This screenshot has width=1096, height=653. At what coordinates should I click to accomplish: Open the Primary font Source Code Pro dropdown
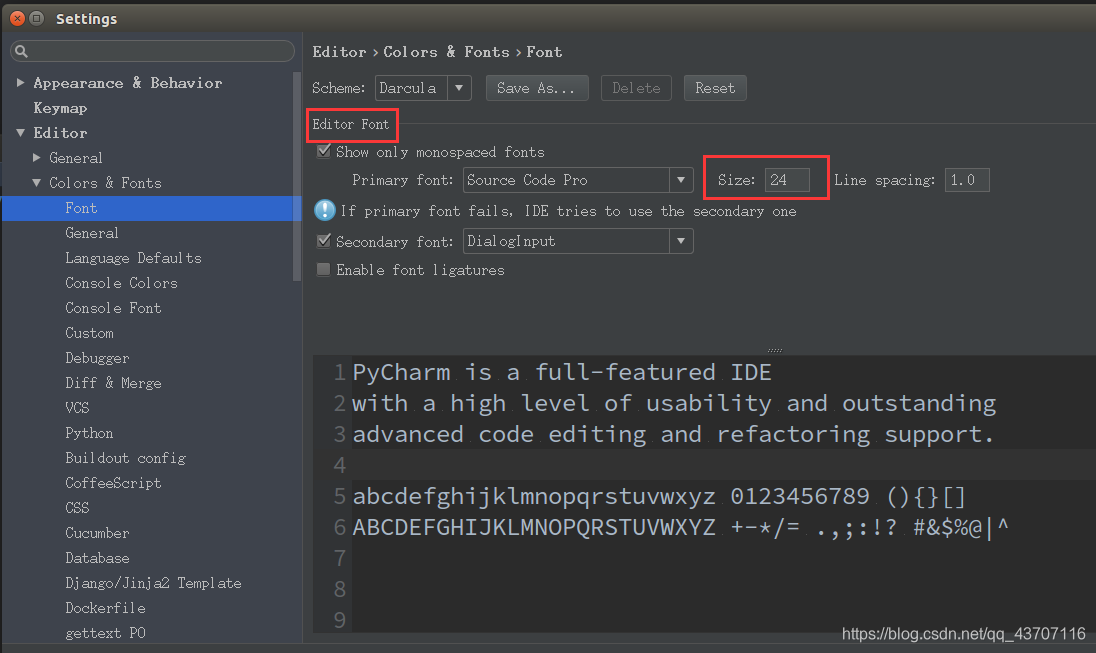[578, 180]
